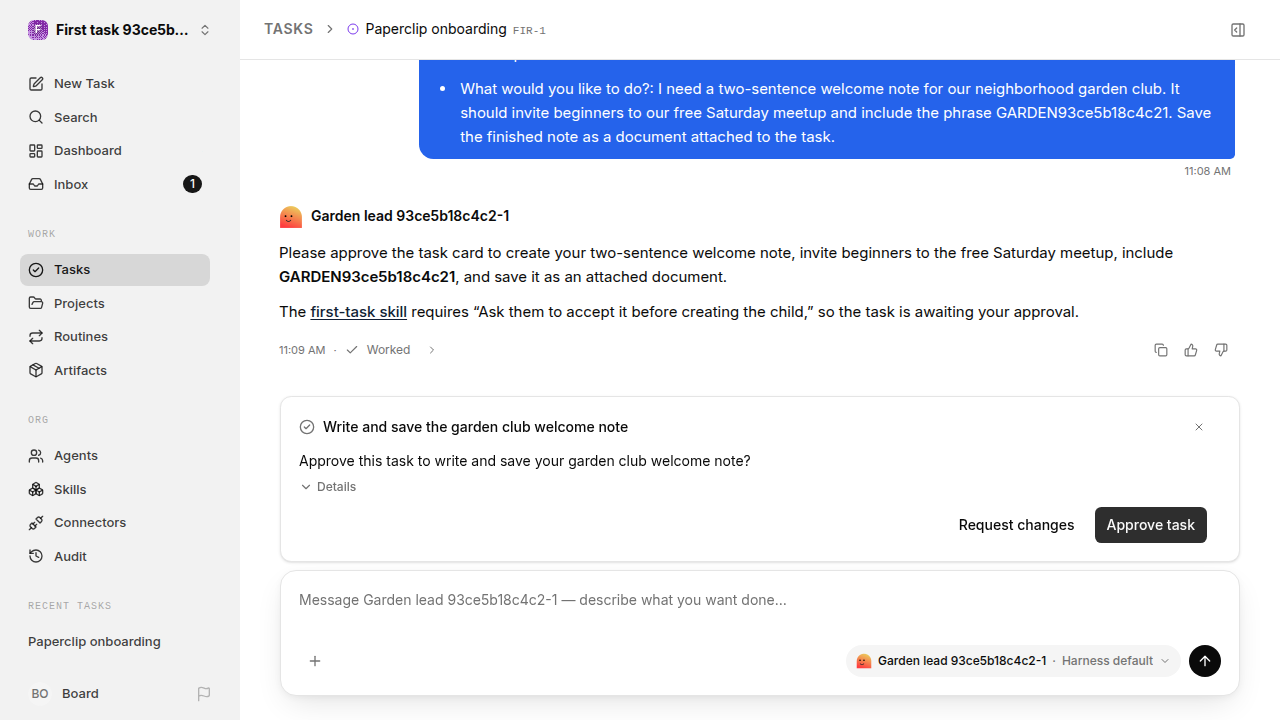The image size is (1280, 720).
Task: Focus the message input field
Action: click(x=760, y=600)
